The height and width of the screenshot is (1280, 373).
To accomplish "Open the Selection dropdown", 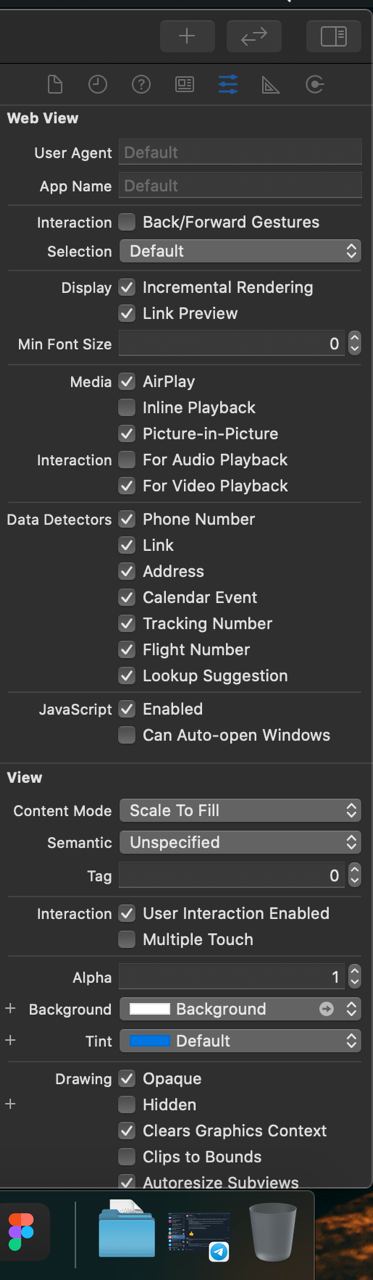I will pyautogui.click(x=240, y=251).
